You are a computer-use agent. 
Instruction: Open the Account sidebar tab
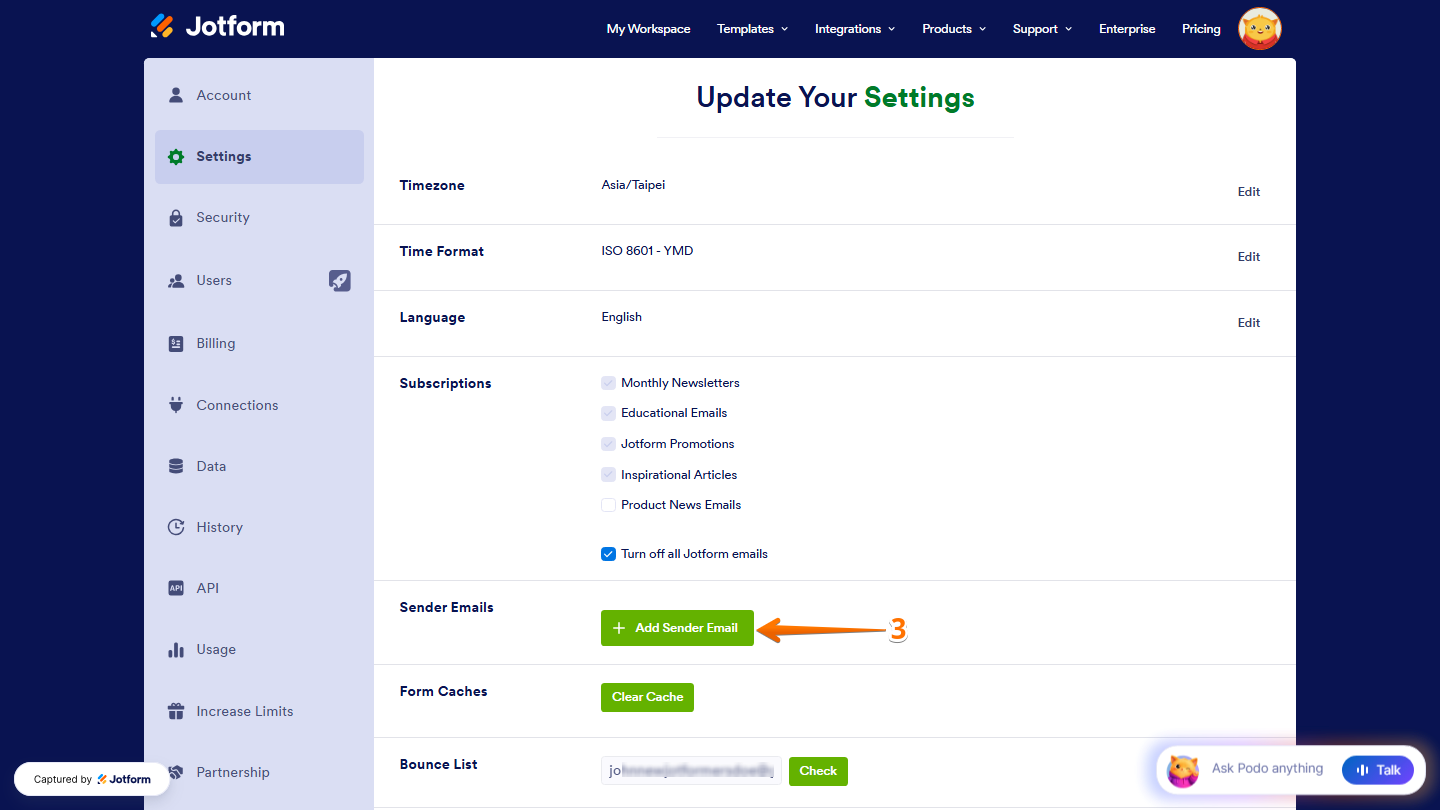point(259,95)
